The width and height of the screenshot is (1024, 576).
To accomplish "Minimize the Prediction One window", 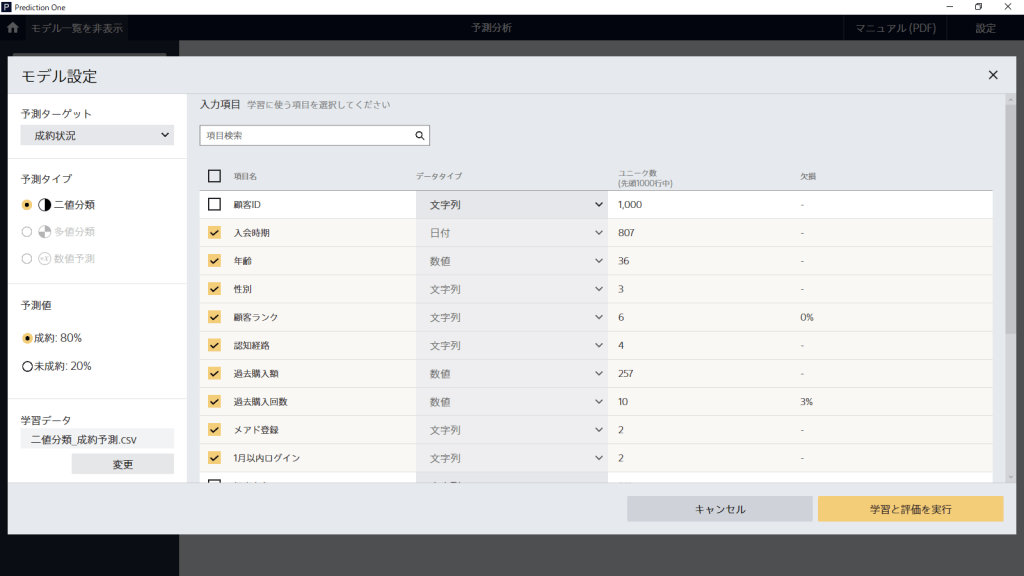I will click(950, 7).
